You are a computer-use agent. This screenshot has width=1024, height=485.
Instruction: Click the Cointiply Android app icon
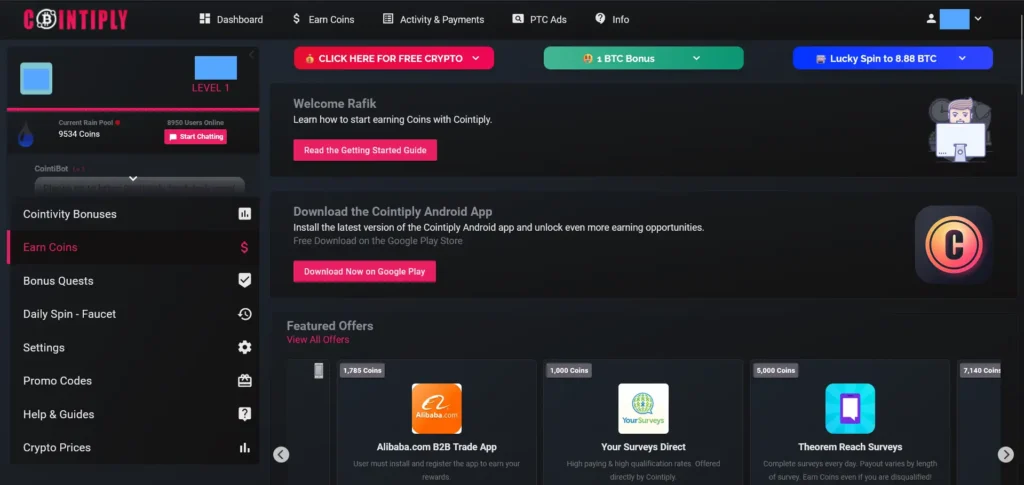tap(953, 245)
